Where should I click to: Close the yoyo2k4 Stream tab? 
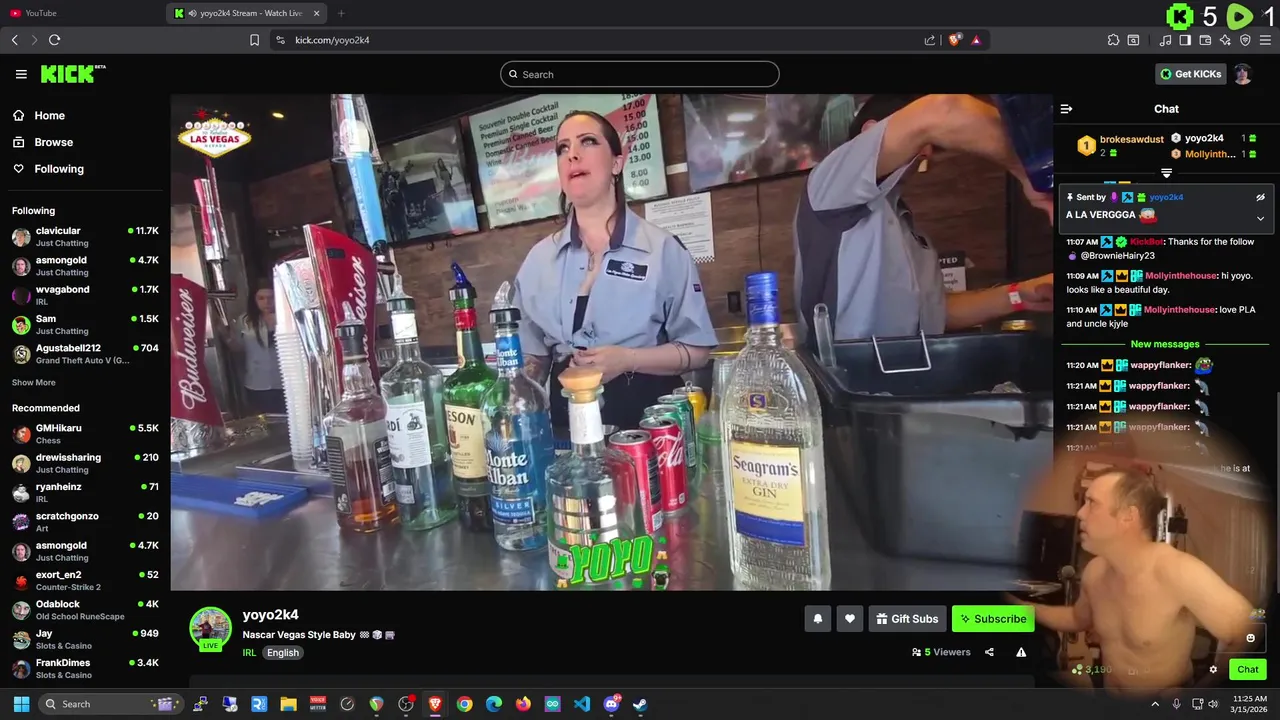(317, 13)
